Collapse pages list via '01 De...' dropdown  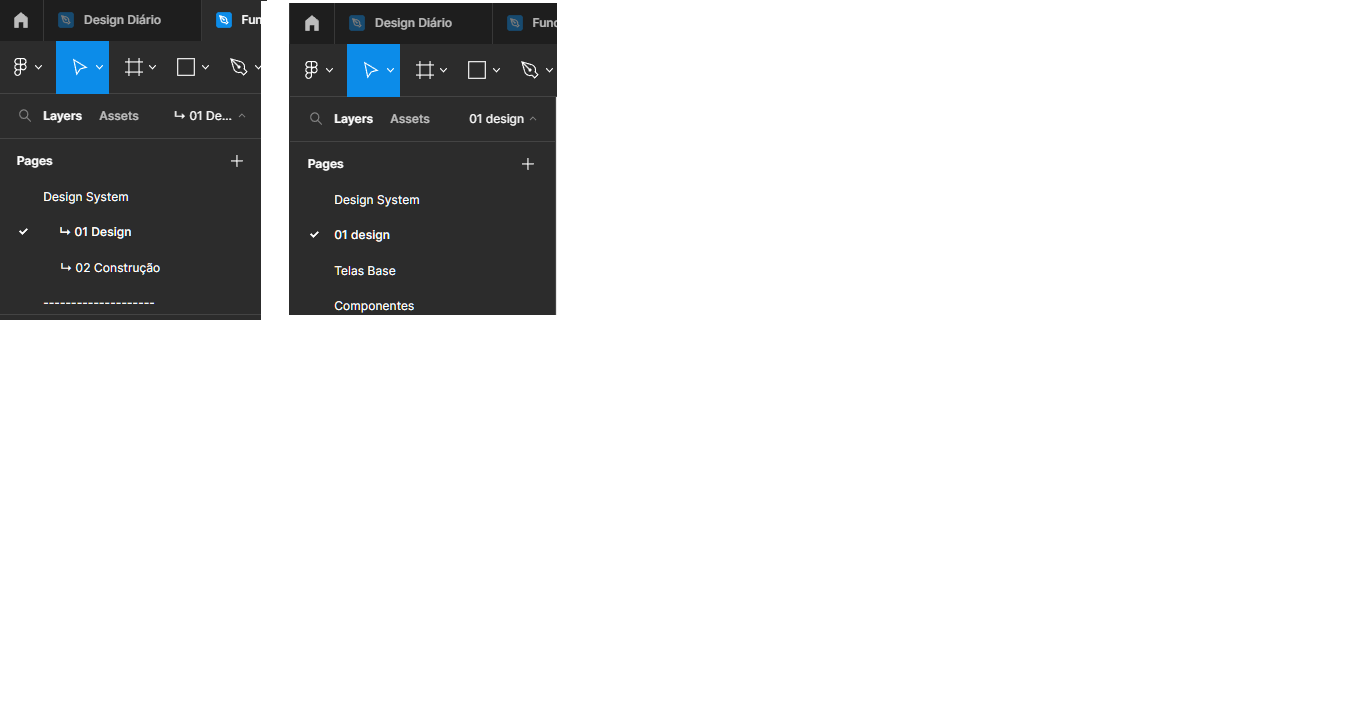(x=210, y=116)
